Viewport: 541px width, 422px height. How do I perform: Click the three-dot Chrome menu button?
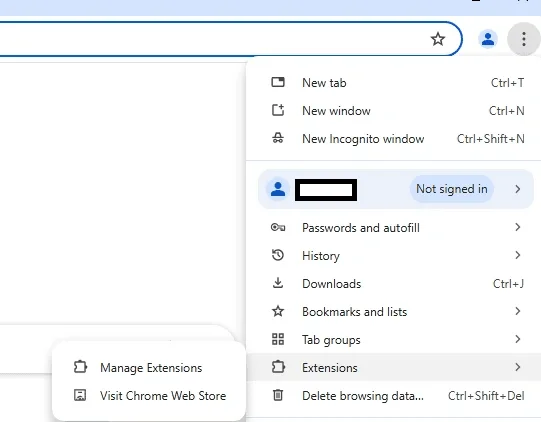pos(524,39)
